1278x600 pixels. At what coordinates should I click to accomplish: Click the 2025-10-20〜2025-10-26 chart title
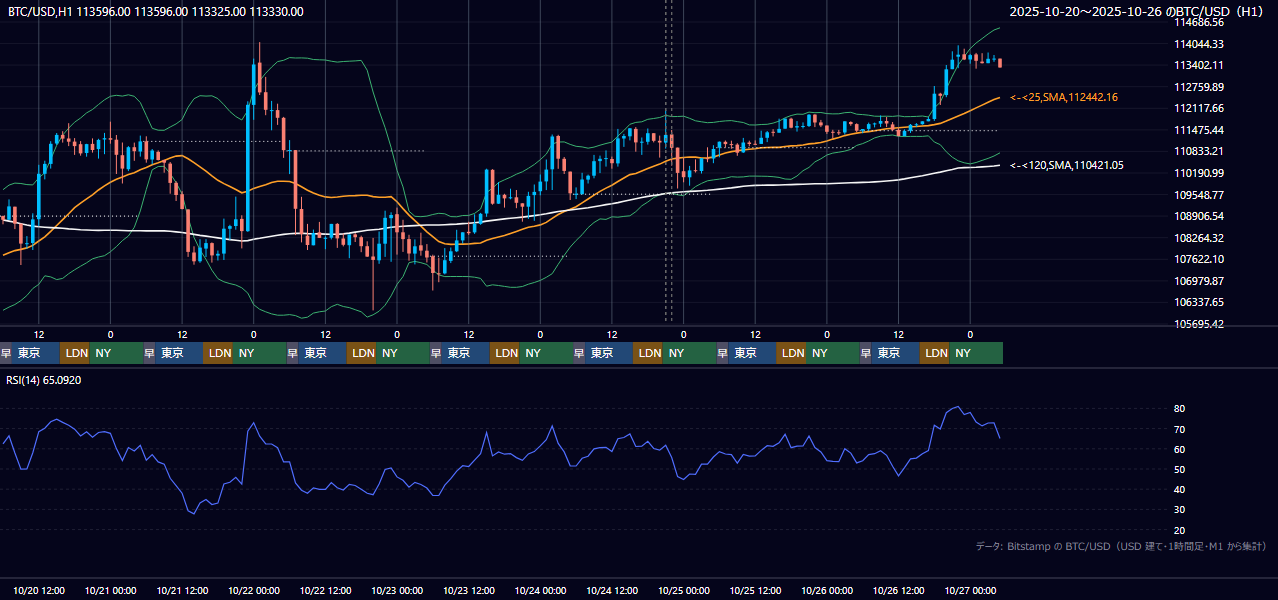1137,12
